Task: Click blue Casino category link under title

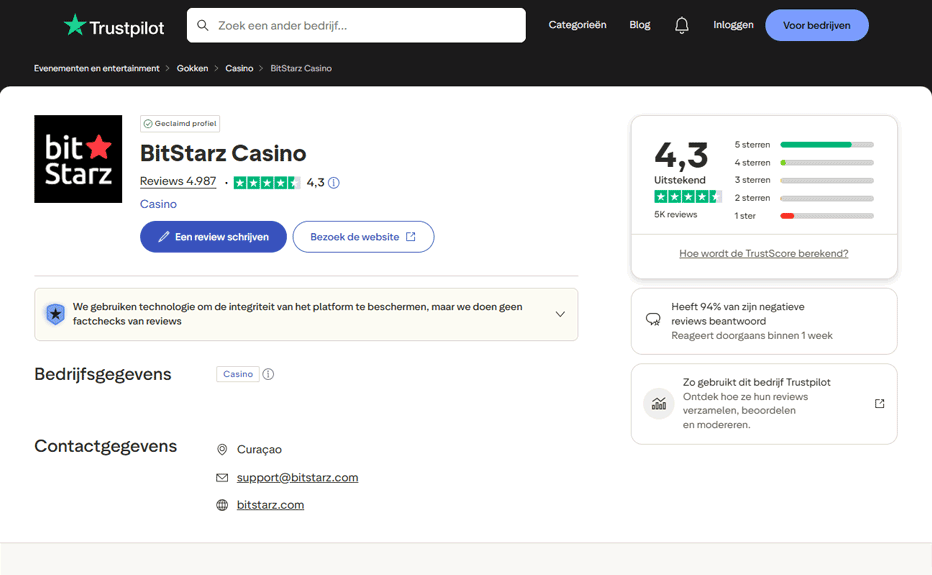Action: point(158,204)
